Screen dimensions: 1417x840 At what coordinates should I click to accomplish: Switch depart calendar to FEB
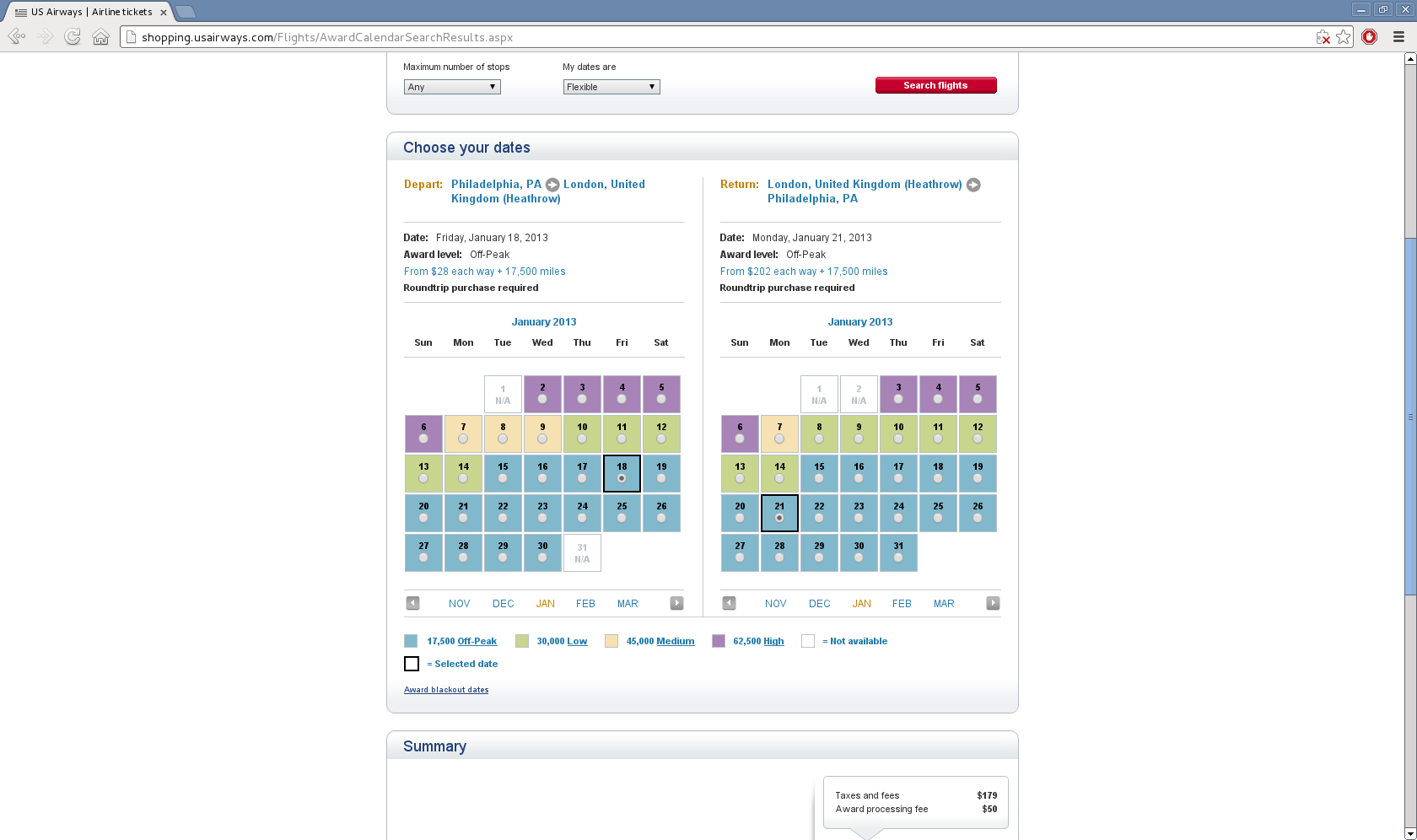pos(585,604)
